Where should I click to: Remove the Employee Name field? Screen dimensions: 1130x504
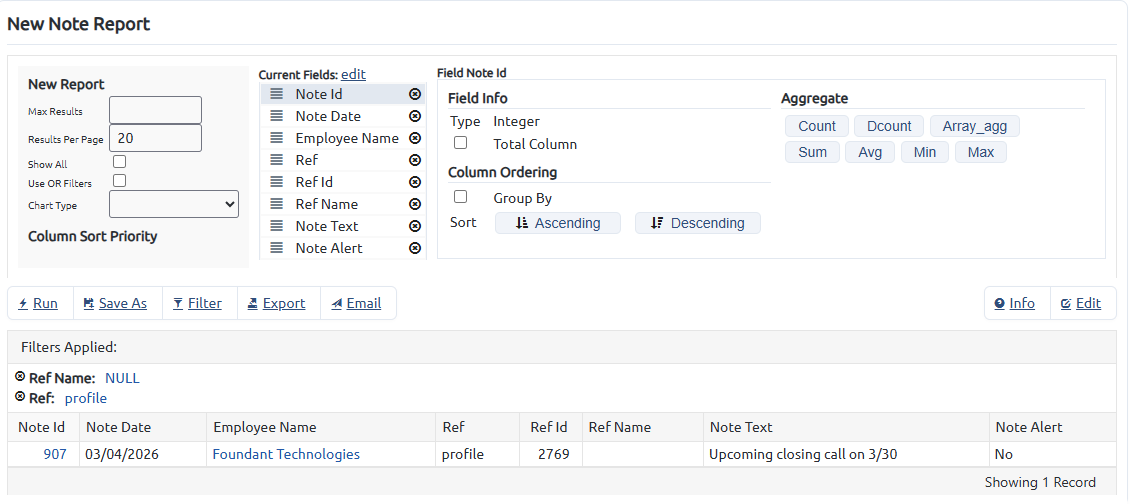click(x=415, y=138)
